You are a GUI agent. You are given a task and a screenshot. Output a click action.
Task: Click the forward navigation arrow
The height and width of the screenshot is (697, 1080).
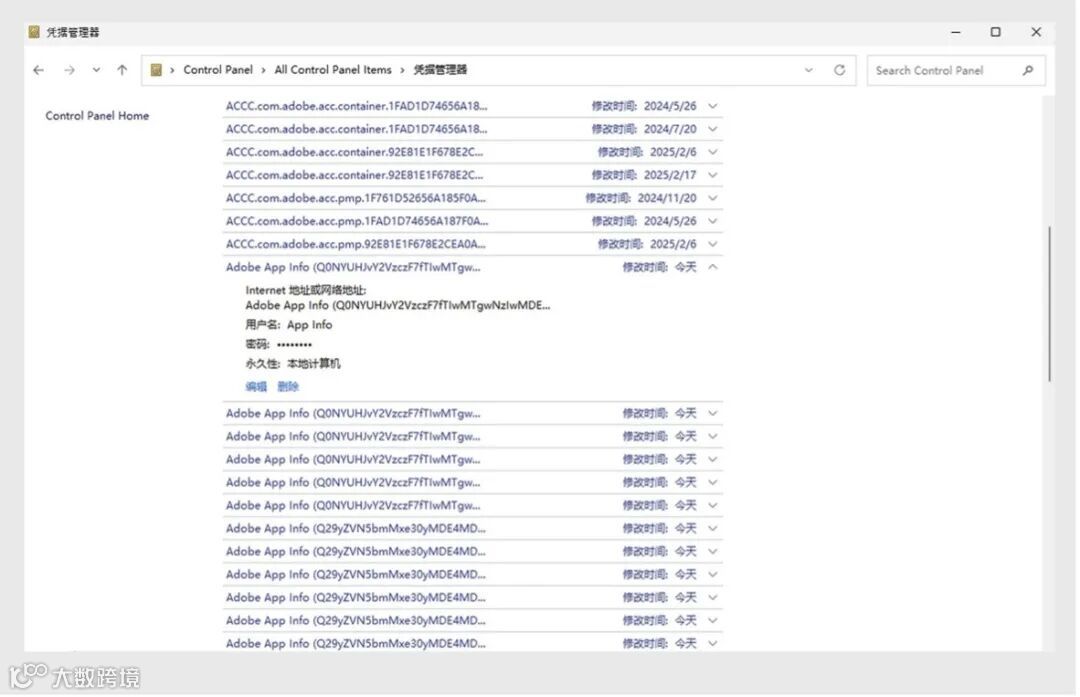coord(69,70)
